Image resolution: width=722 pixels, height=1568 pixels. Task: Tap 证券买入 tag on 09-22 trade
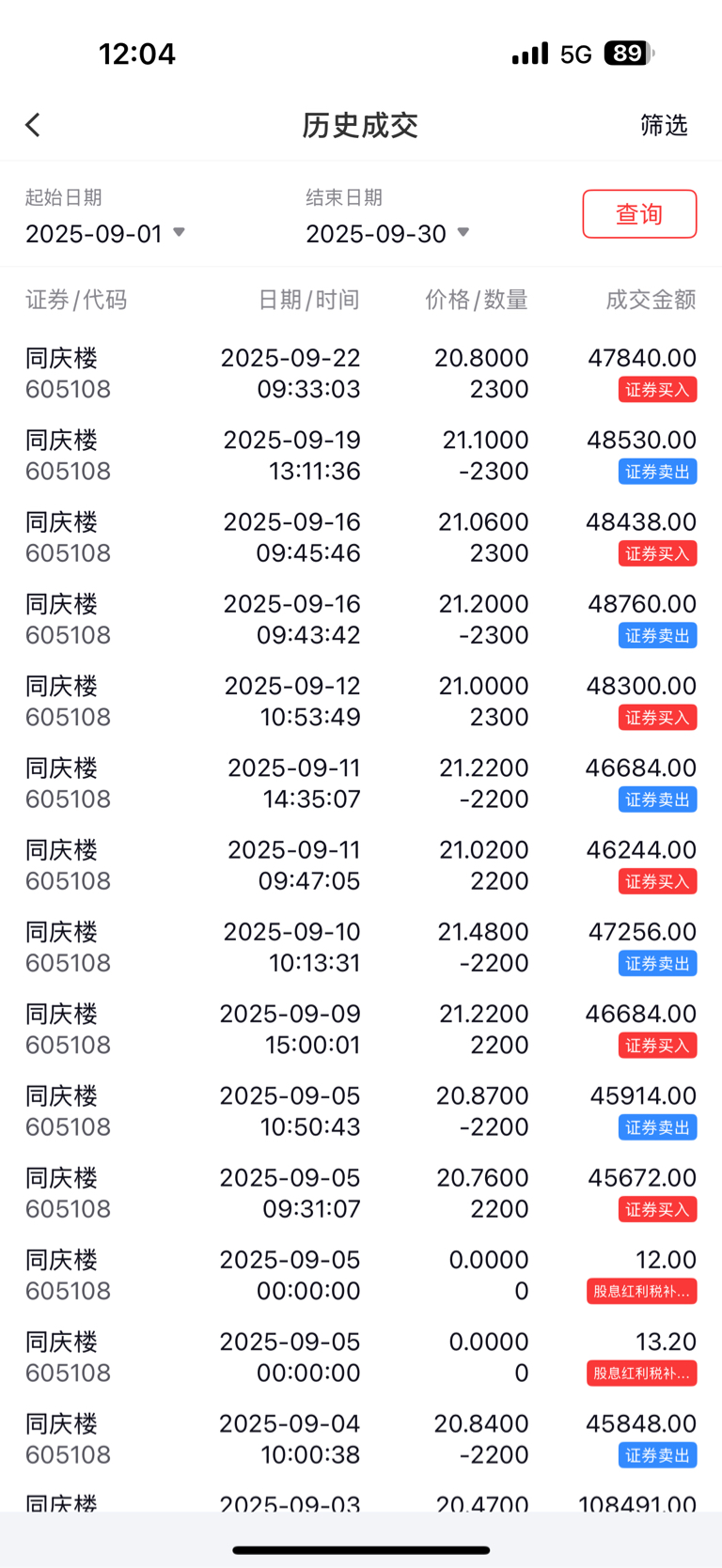[657, 390]
